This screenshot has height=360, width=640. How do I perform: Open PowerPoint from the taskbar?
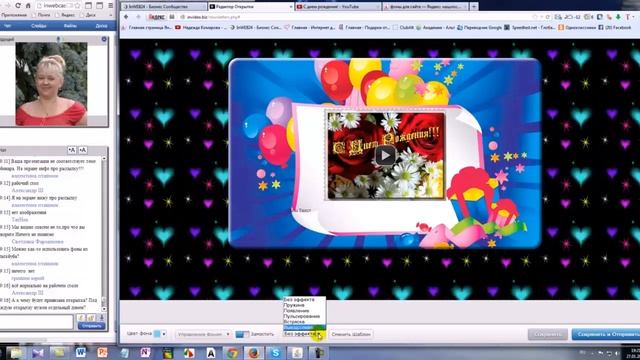pos(102,352)
